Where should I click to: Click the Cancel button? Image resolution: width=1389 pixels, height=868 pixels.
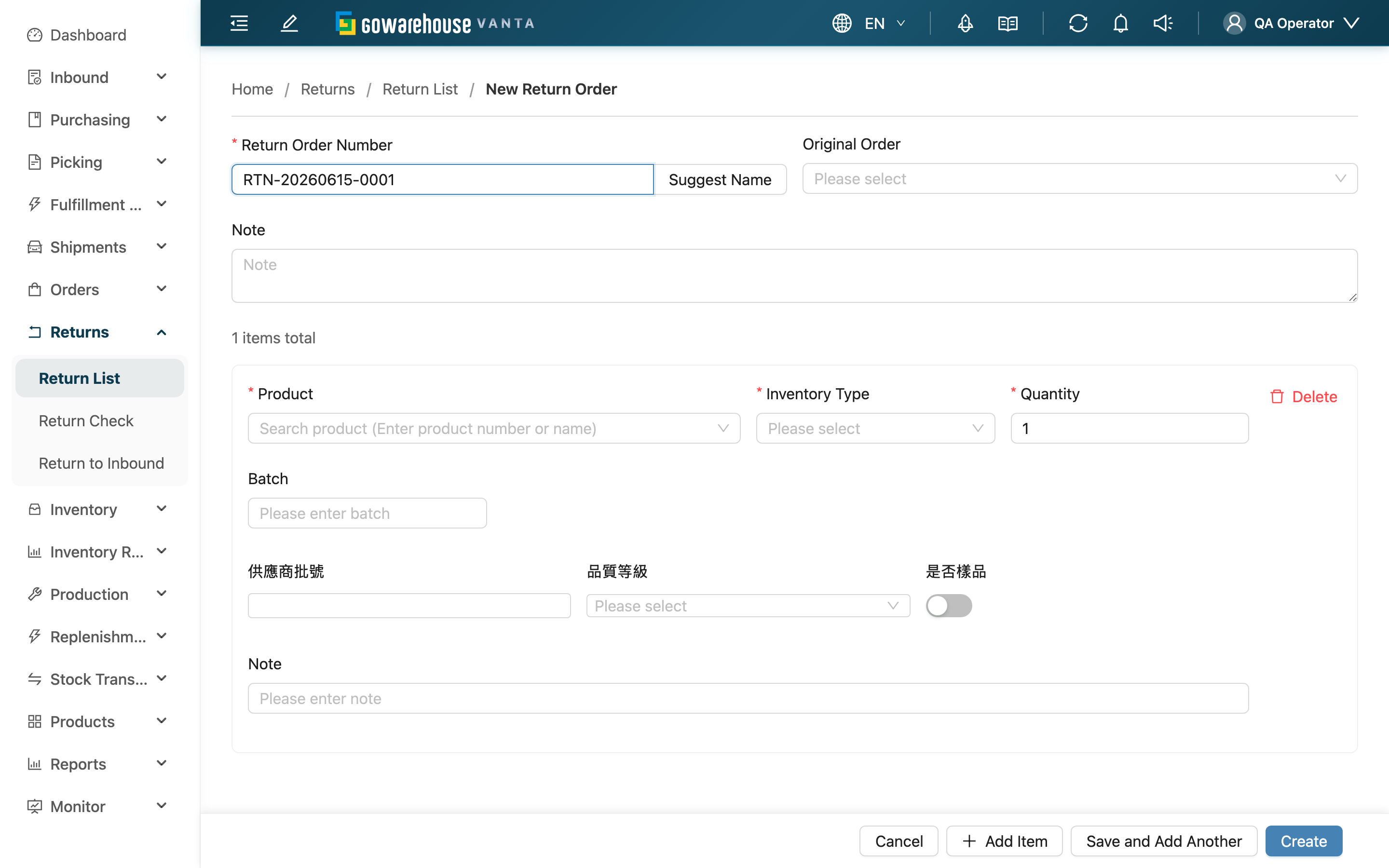(x=899, y=841)
